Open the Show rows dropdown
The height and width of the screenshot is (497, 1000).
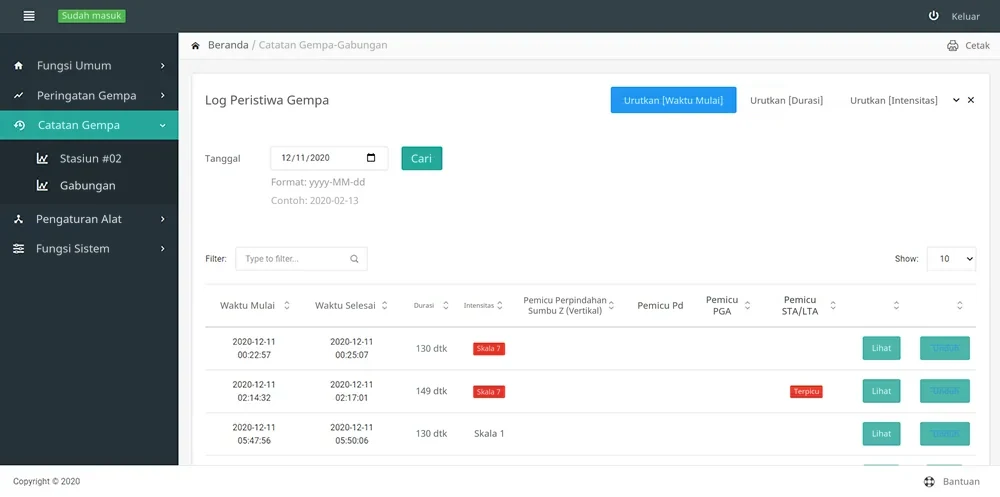click(951, 259)
